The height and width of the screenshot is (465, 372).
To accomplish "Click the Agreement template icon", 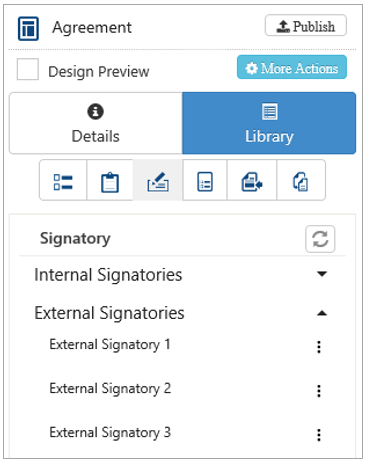I will coord(28,29).
